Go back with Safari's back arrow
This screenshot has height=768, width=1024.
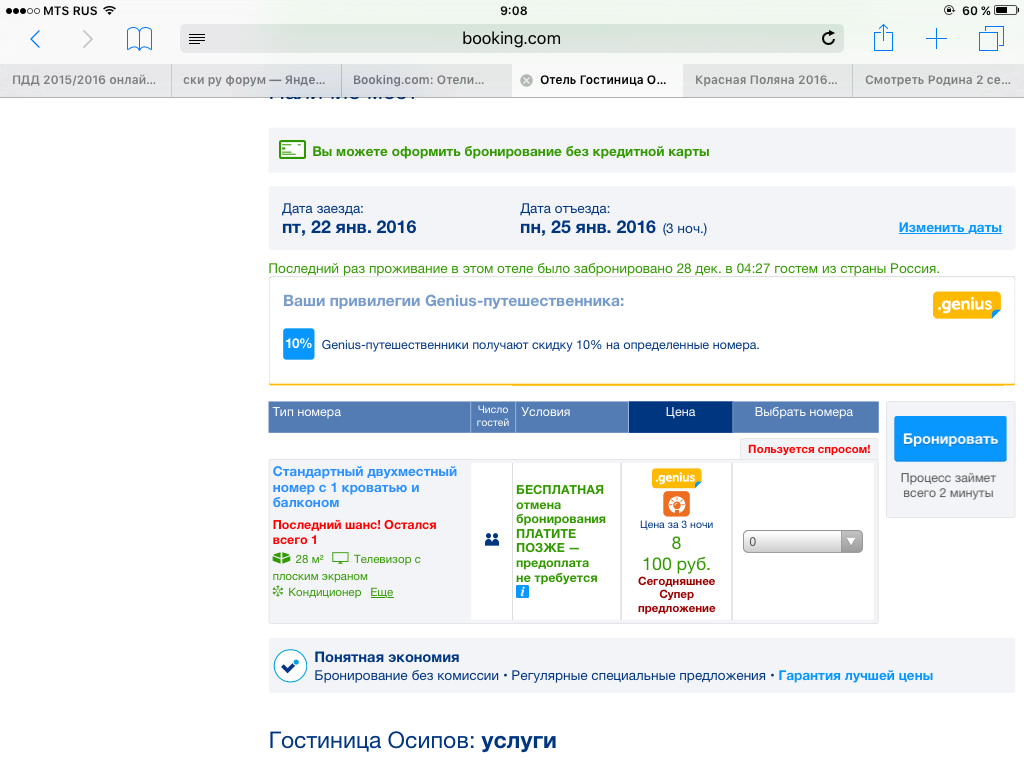click(x=35, y=39)
